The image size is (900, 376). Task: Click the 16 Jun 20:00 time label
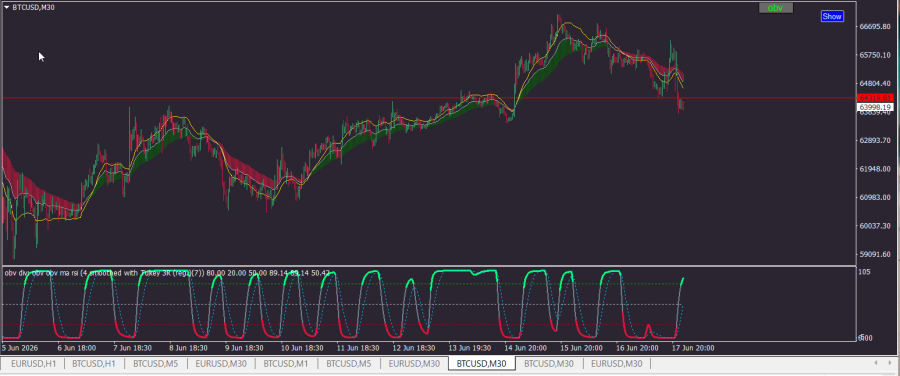click(x=637, y=348)
